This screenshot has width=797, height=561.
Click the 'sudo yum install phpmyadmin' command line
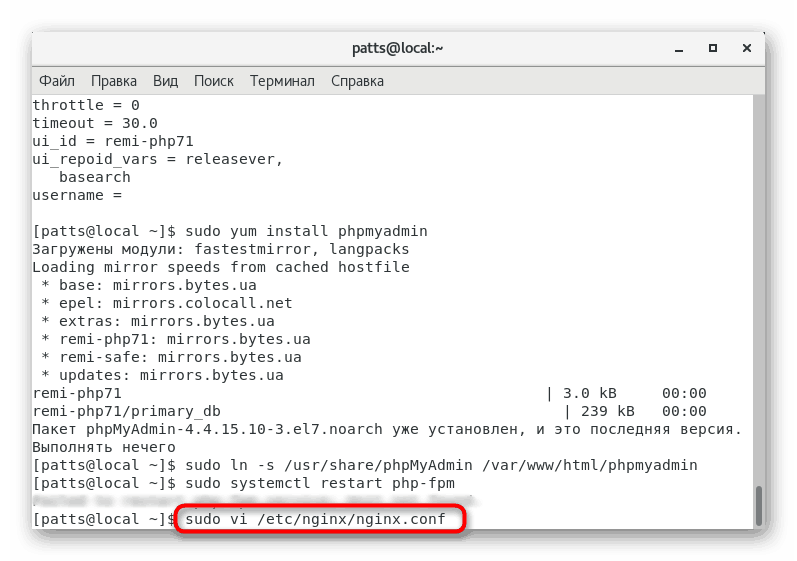pos(306,231)
